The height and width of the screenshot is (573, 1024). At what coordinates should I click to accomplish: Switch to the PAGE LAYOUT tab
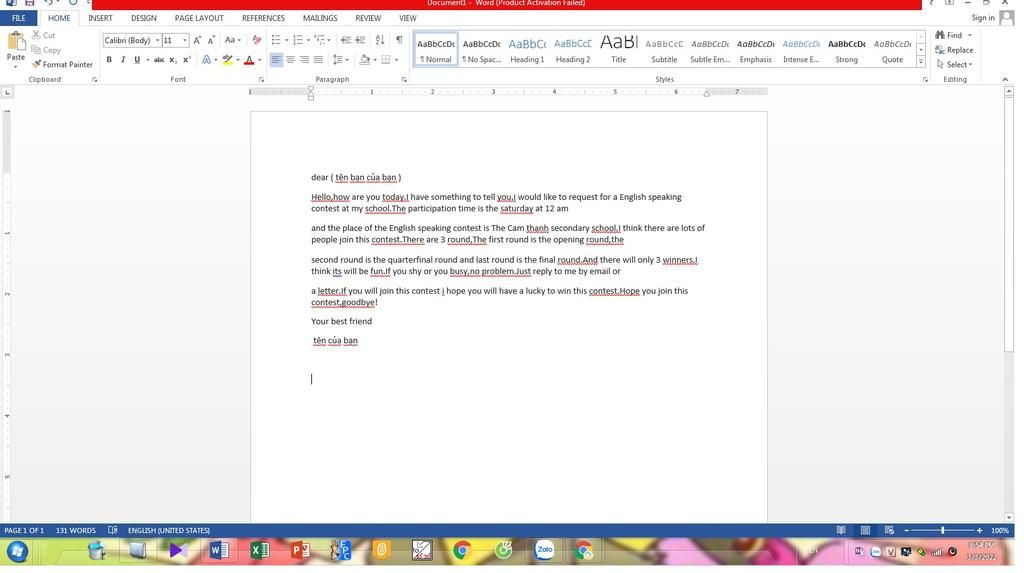(x=199, y=18)
